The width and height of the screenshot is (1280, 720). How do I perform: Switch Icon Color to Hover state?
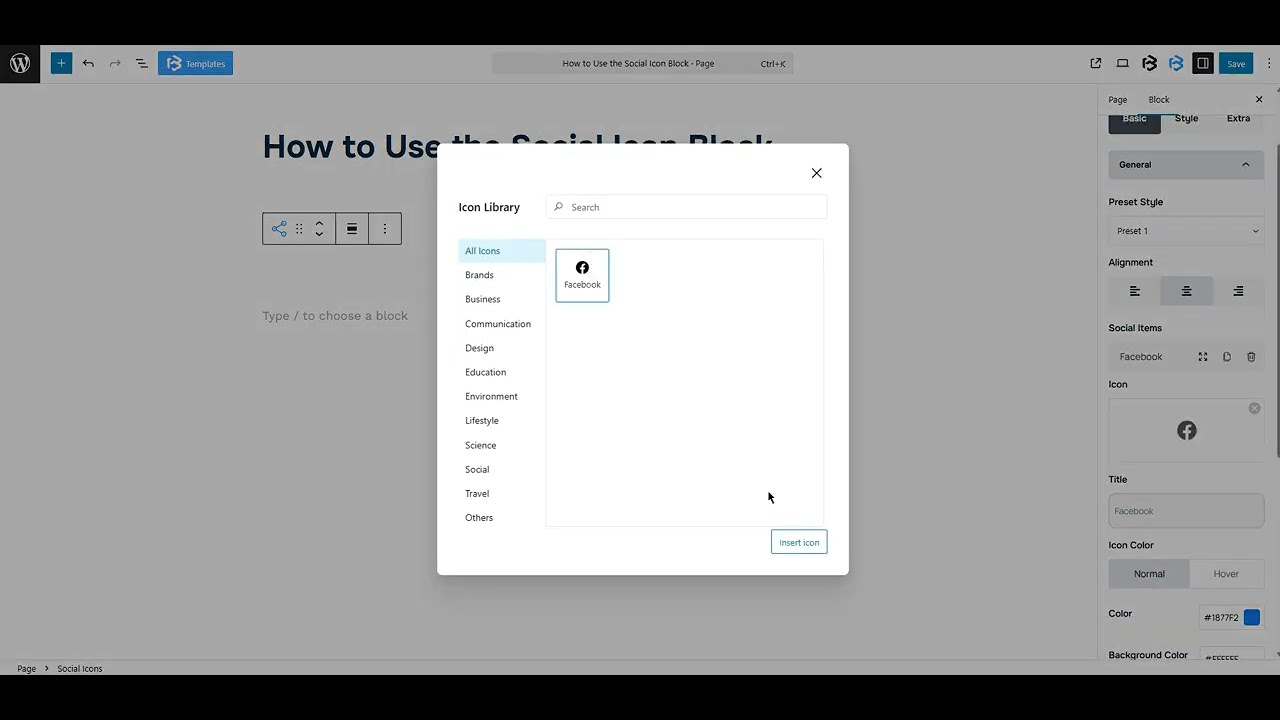point(1226,573)
